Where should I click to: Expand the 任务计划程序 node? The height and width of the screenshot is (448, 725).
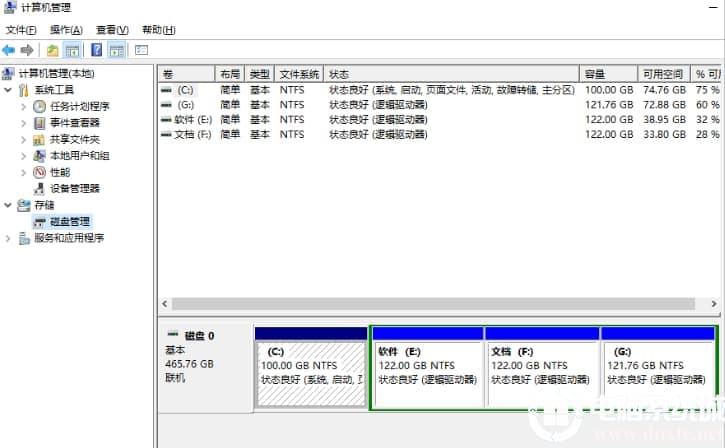click(x=24, y=106)
